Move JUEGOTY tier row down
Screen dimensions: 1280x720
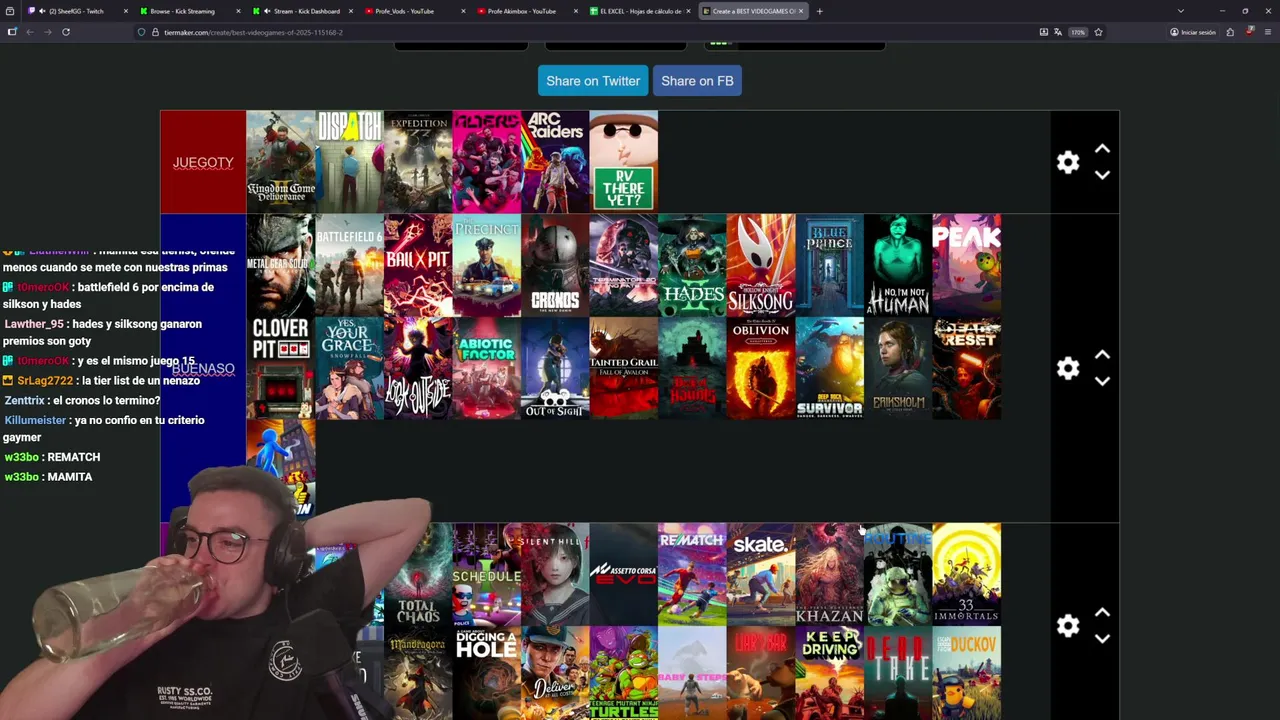[x=1102, y=175]
